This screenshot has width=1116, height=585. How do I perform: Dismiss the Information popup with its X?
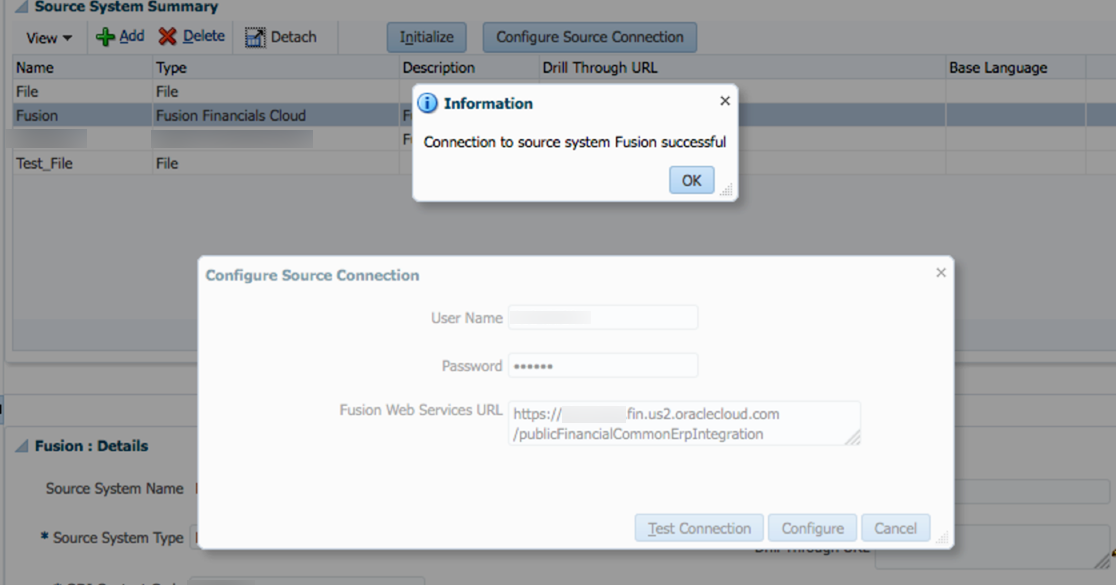(x=725, y=100)
